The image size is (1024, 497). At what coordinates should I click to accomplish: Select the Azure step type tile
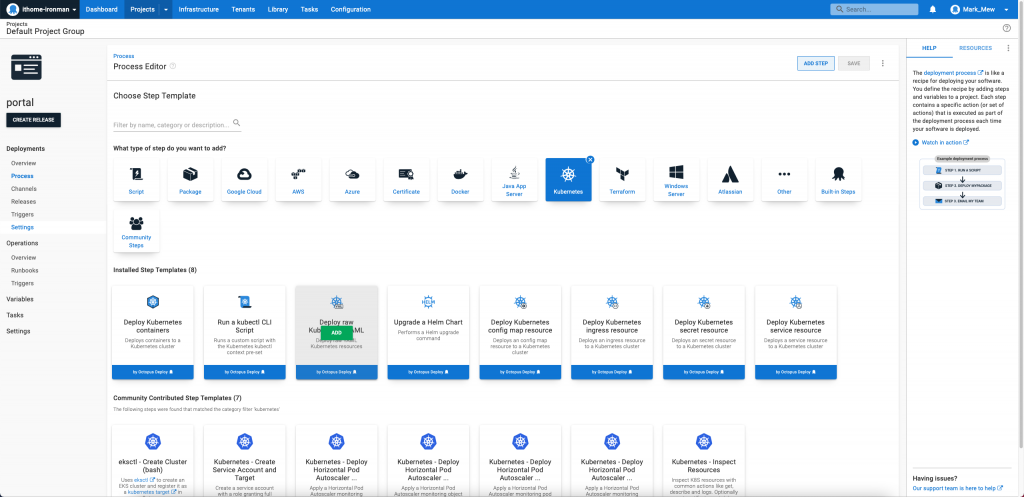[353, 180]
